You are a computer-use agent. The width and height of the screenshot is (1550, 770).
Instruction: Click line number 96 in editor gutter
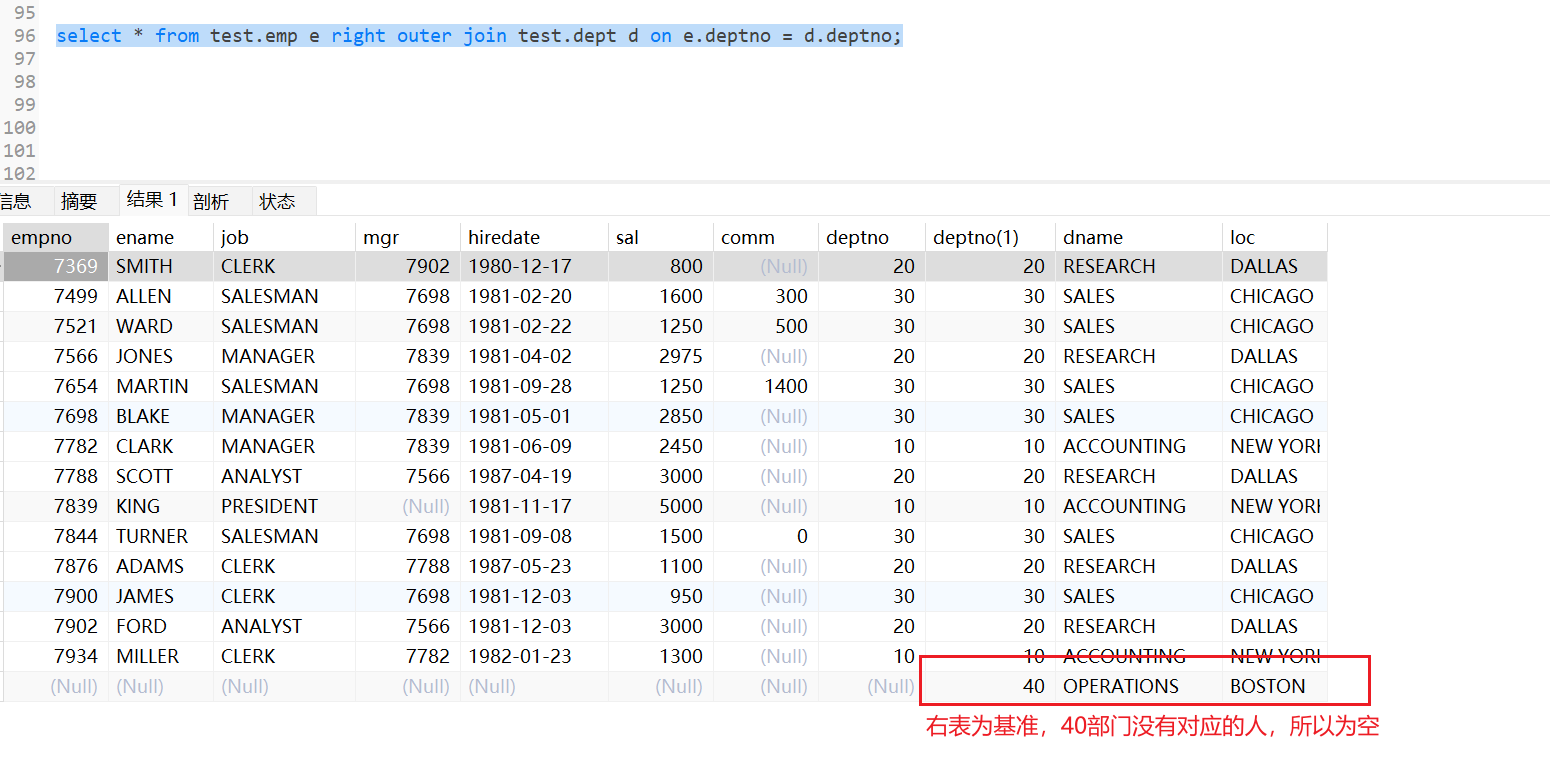pos(25,36)
